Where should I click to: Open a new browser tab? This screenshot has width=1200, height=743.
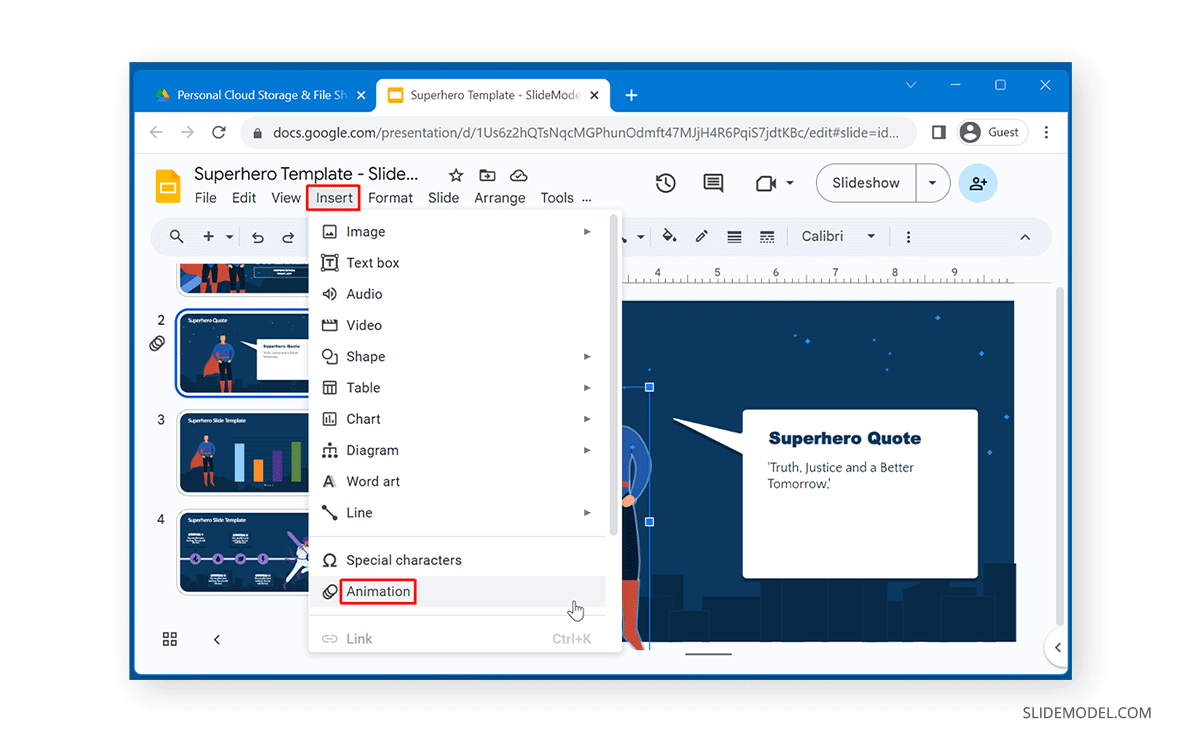pyautogui.click(x=631, y=95)
